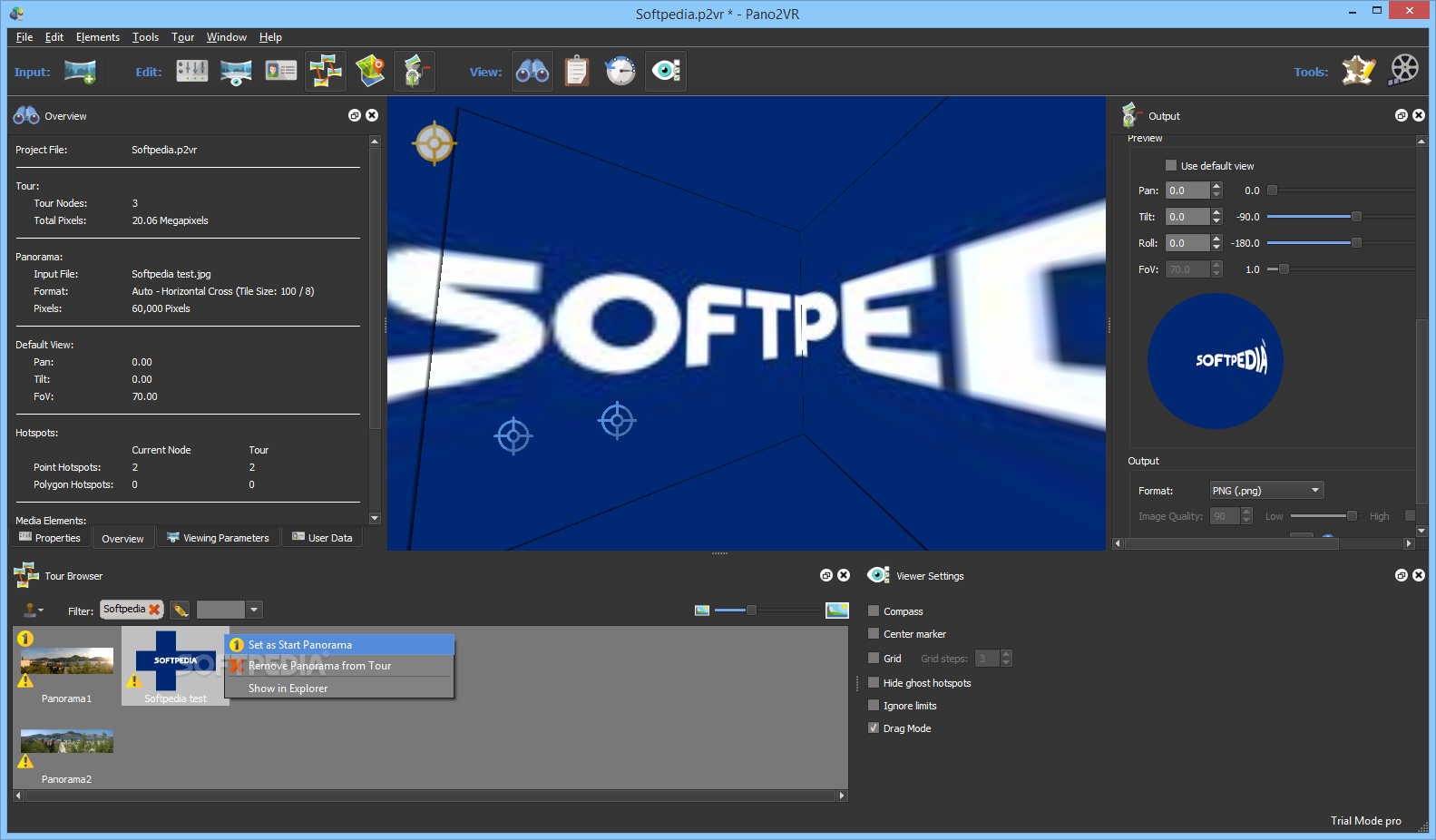Open the PNG Format dropdown
Image resolution: width=1436 pixels, height=840 pixels.
tap(1266, 490)
